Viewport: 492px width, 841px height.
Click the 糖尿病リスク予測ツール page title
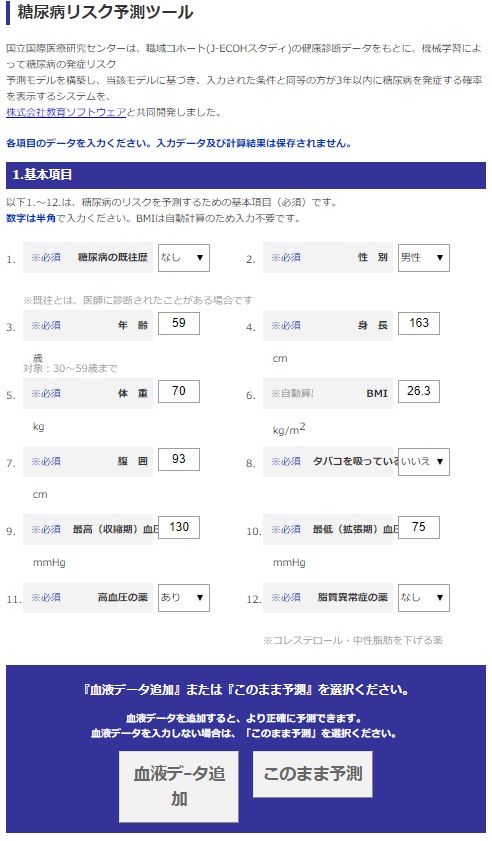pyautogui.click(x=105, y=12)
